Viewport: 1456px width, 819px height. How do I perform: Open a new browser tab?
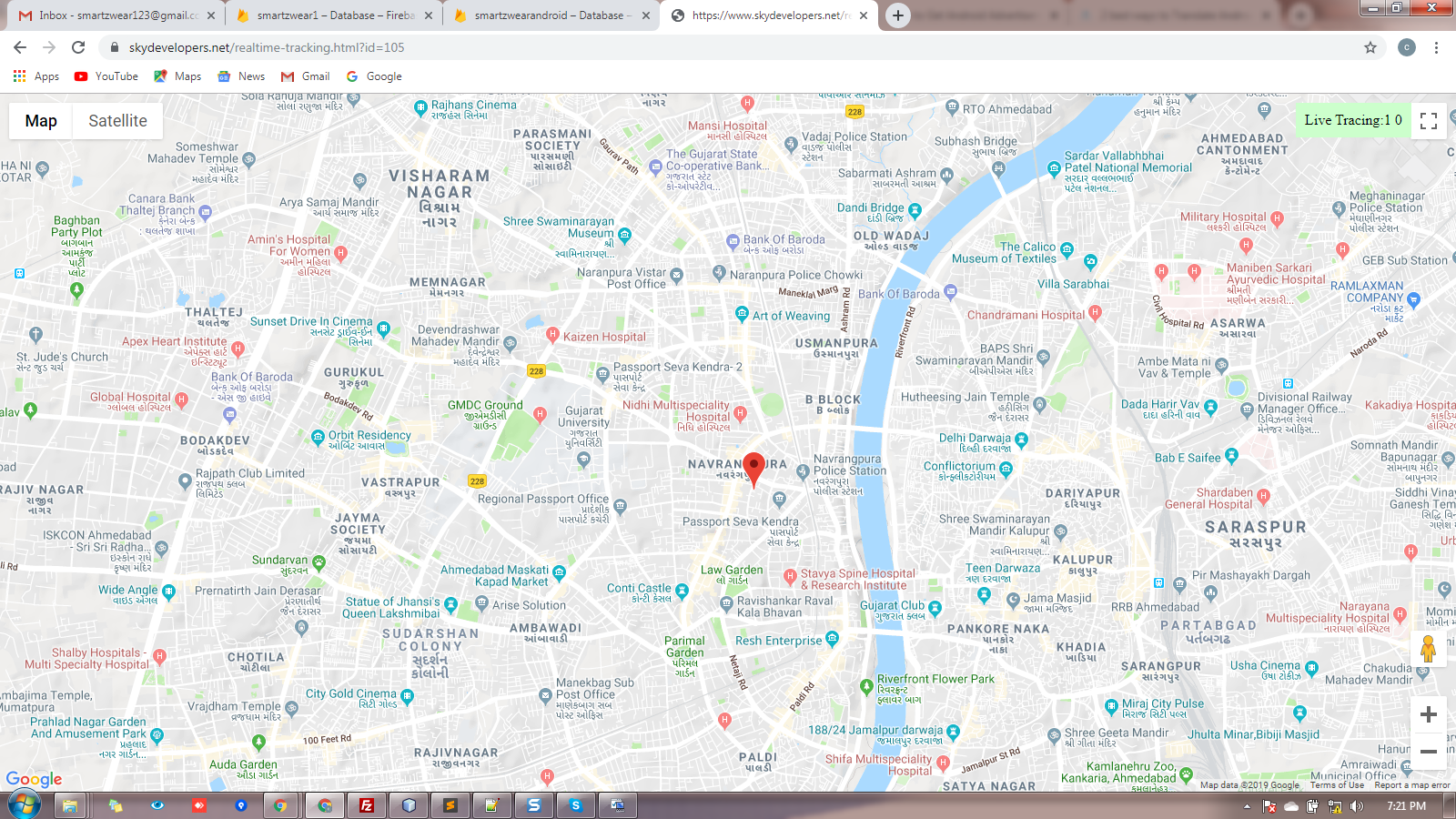[897, 15]
